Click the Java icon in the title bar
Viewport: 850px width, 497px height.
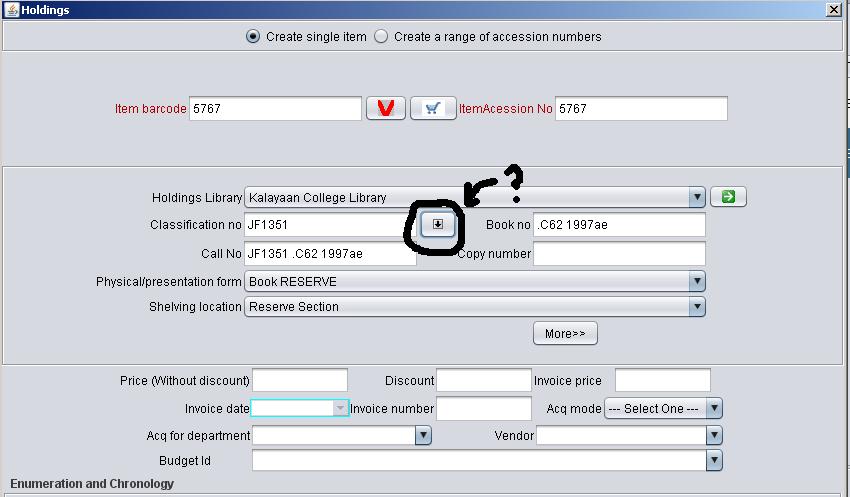pos(9,9)
